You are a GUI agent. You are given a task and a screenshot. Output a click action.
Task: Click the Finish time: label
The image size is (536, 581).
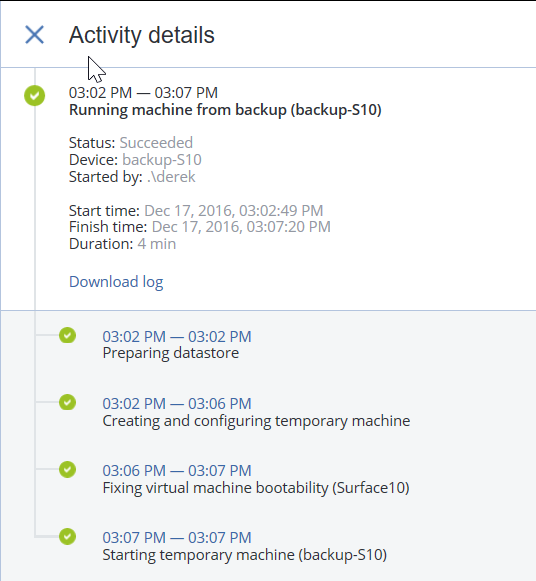click(x=108, y=227)
